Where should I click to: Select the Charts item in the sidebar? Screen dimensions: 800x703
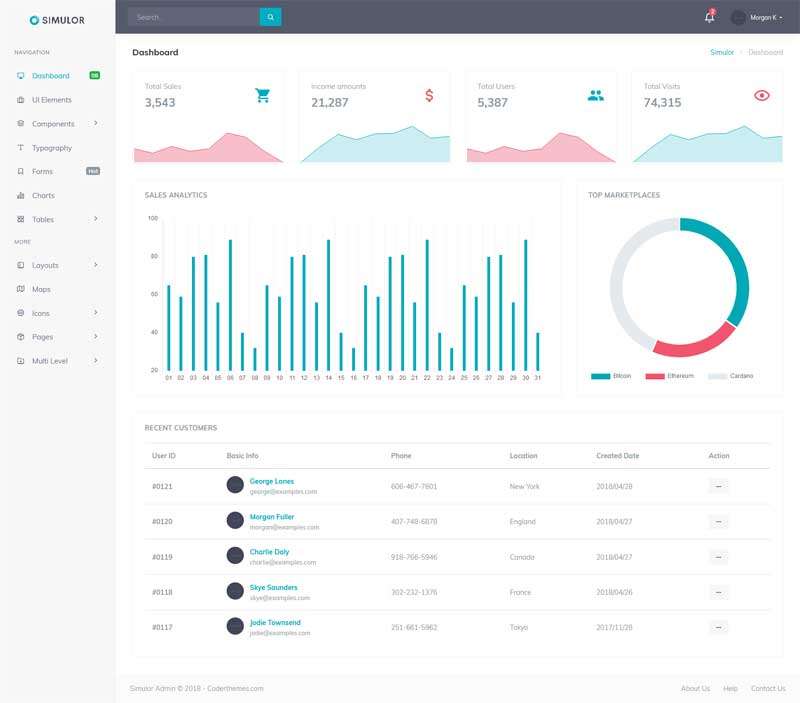pyautogui.click(x=44, y=195)
